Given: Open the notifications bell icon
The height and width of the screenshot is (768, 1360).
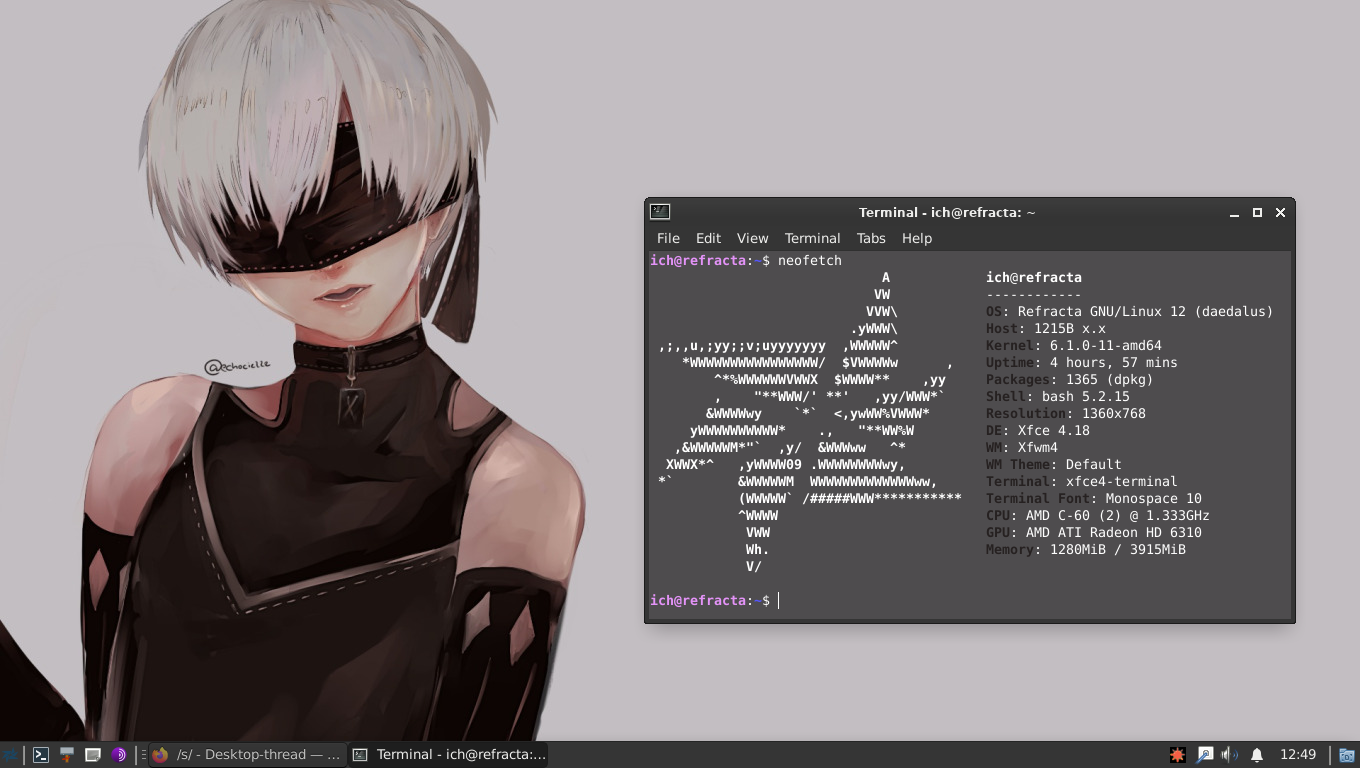Looking at the screenshot, I should [x=1257, y=755].
